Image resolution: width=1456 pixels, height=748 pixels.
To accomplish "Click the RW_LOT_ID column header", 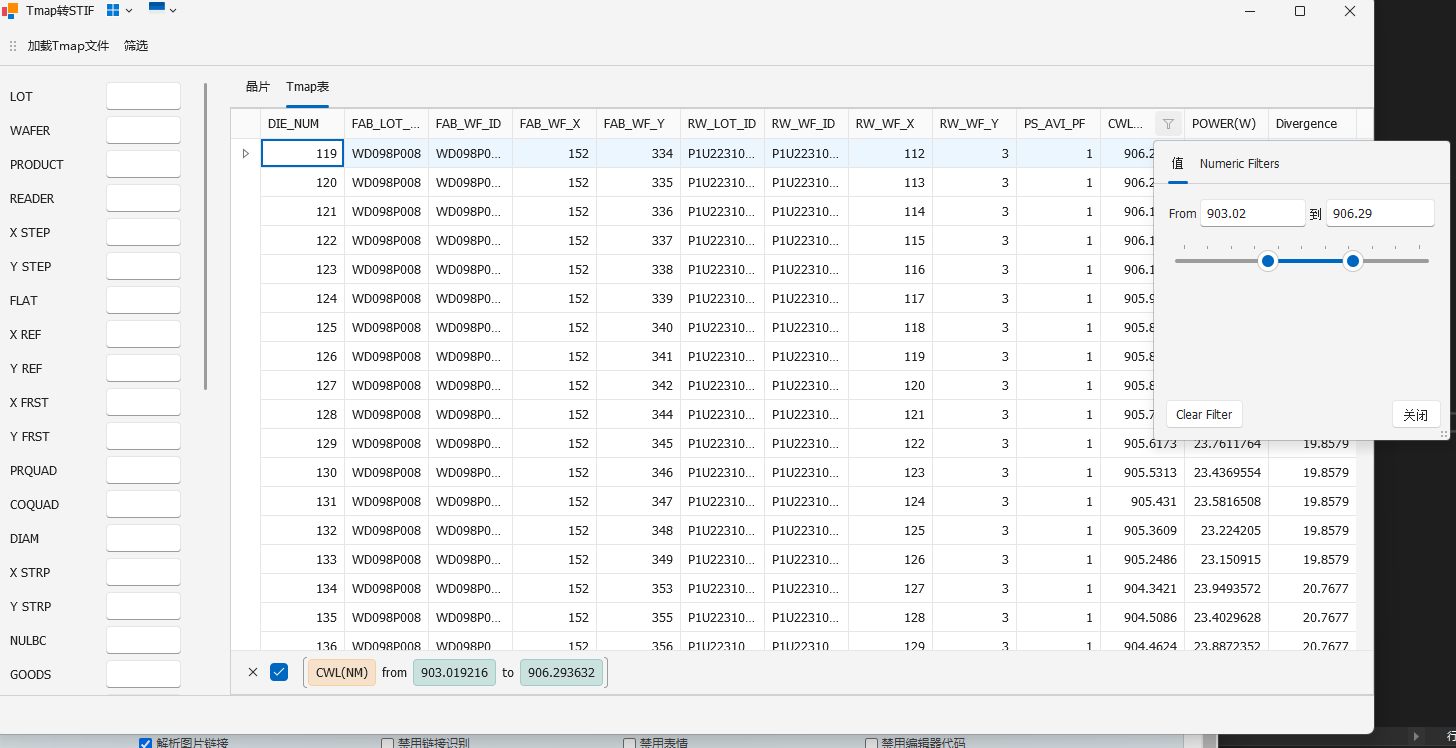I will [722, 124].
